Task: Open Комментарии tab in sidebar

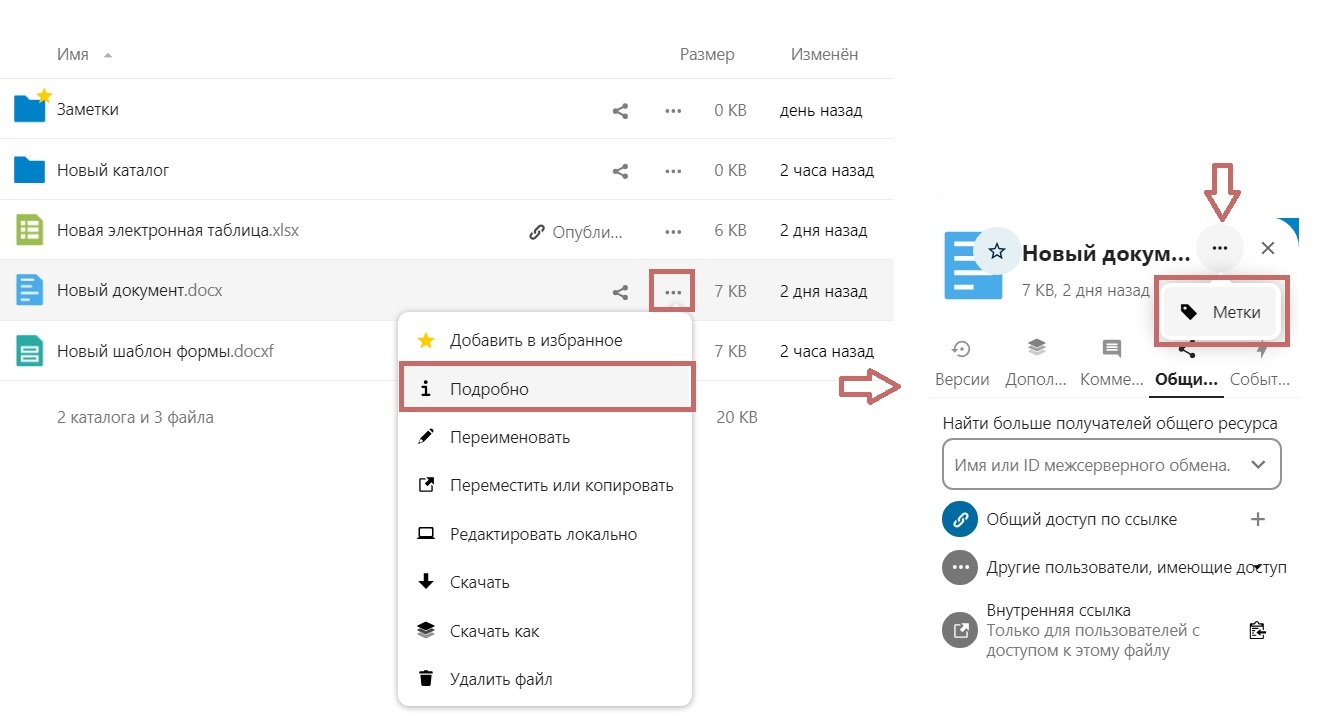Action: [x=1111, y=365]
